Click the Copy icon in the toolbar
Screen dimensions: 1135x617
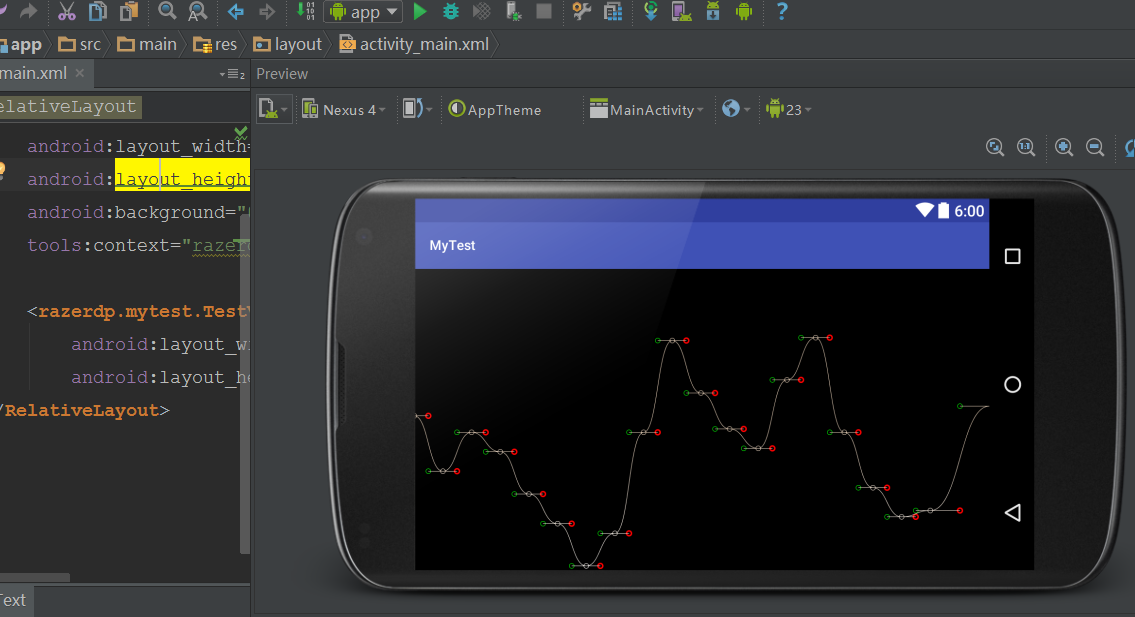click(98, 11)
